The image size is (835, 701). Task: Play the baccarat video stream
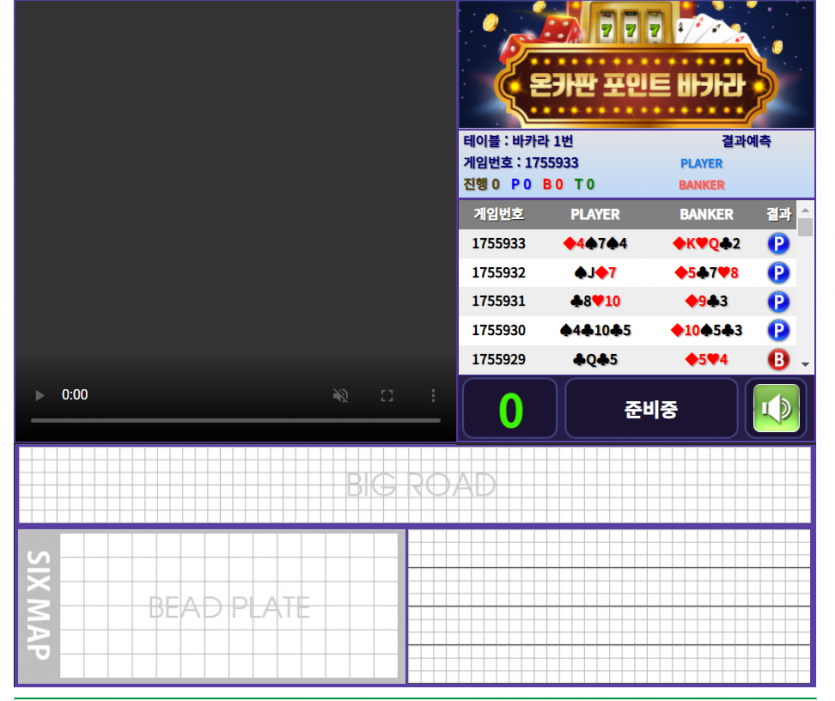(x=39, y=395)
